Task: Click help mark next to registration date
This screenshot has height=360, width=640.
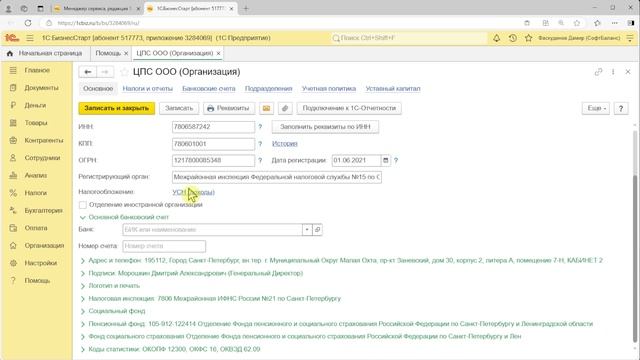Action: click(x=396, y=160)
